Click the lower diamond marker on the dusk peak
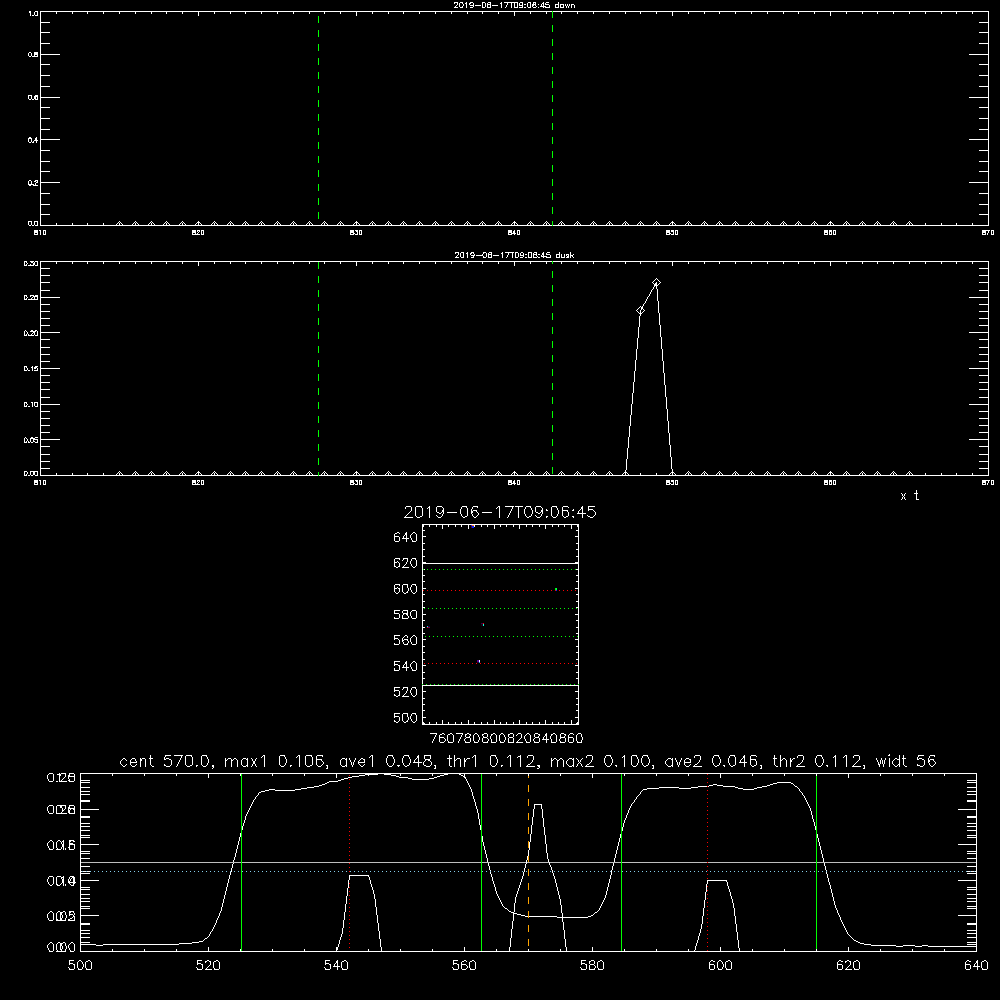 pyautogui.click(x=640, y=311)
